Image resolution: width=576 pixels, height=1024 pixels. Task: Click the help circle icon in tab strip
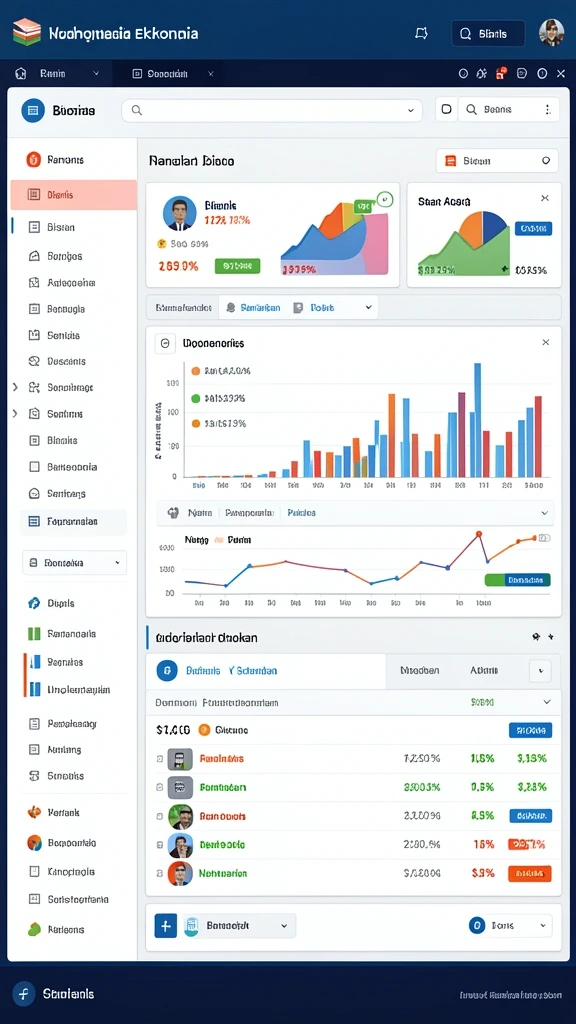click(542, 74)
